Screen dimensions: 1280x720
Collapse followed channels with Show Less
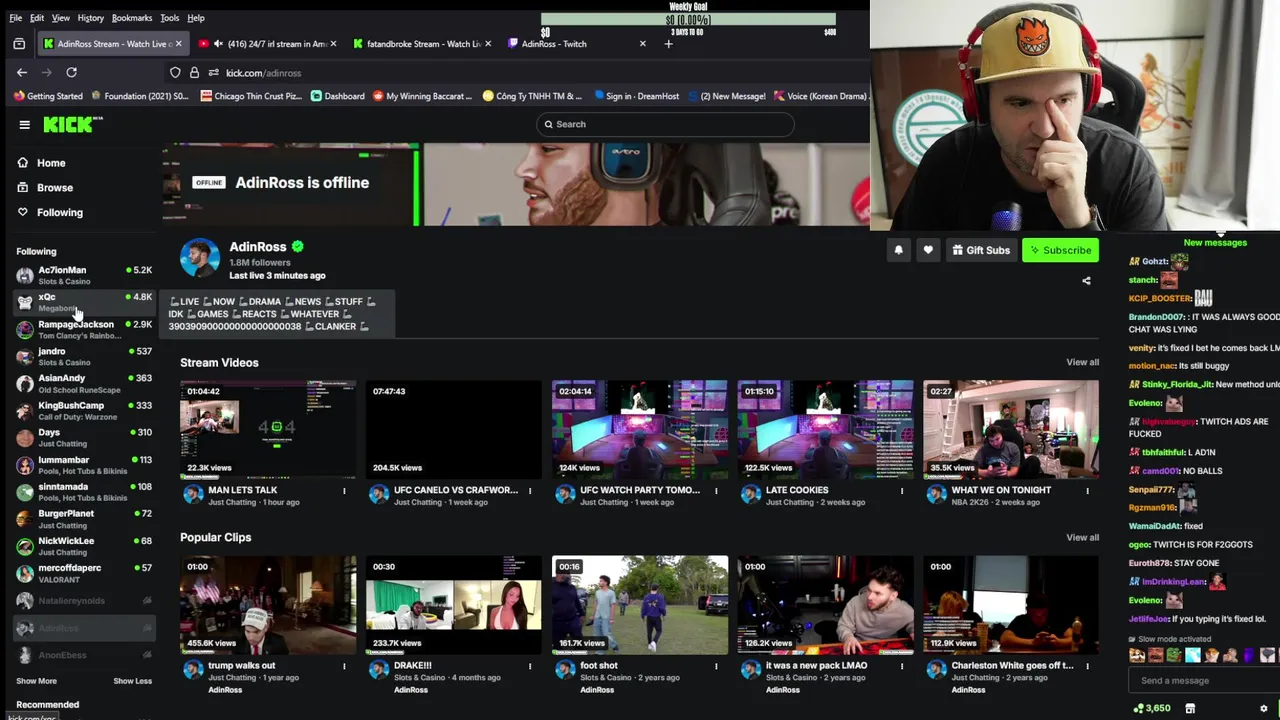pyautogui.click(x=132, y=681)
